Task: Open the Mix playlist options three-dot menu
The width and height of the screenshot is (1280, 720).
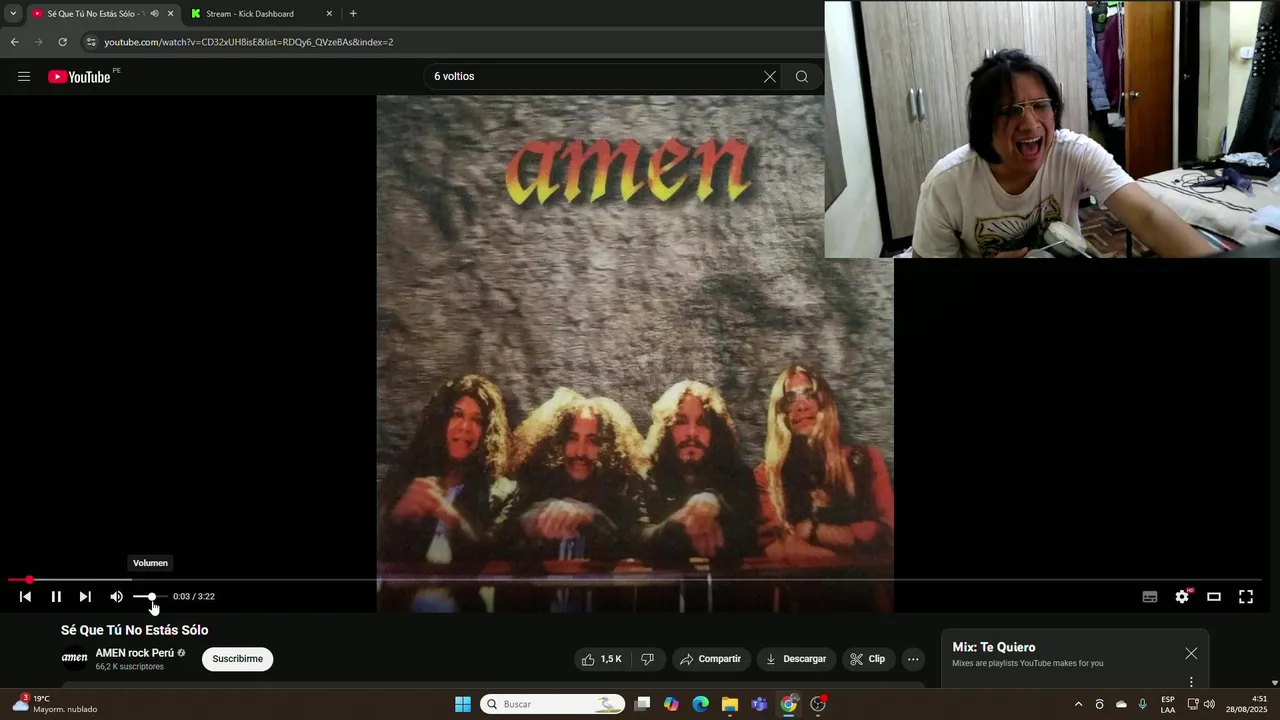Action: [x=1191, y=682]
